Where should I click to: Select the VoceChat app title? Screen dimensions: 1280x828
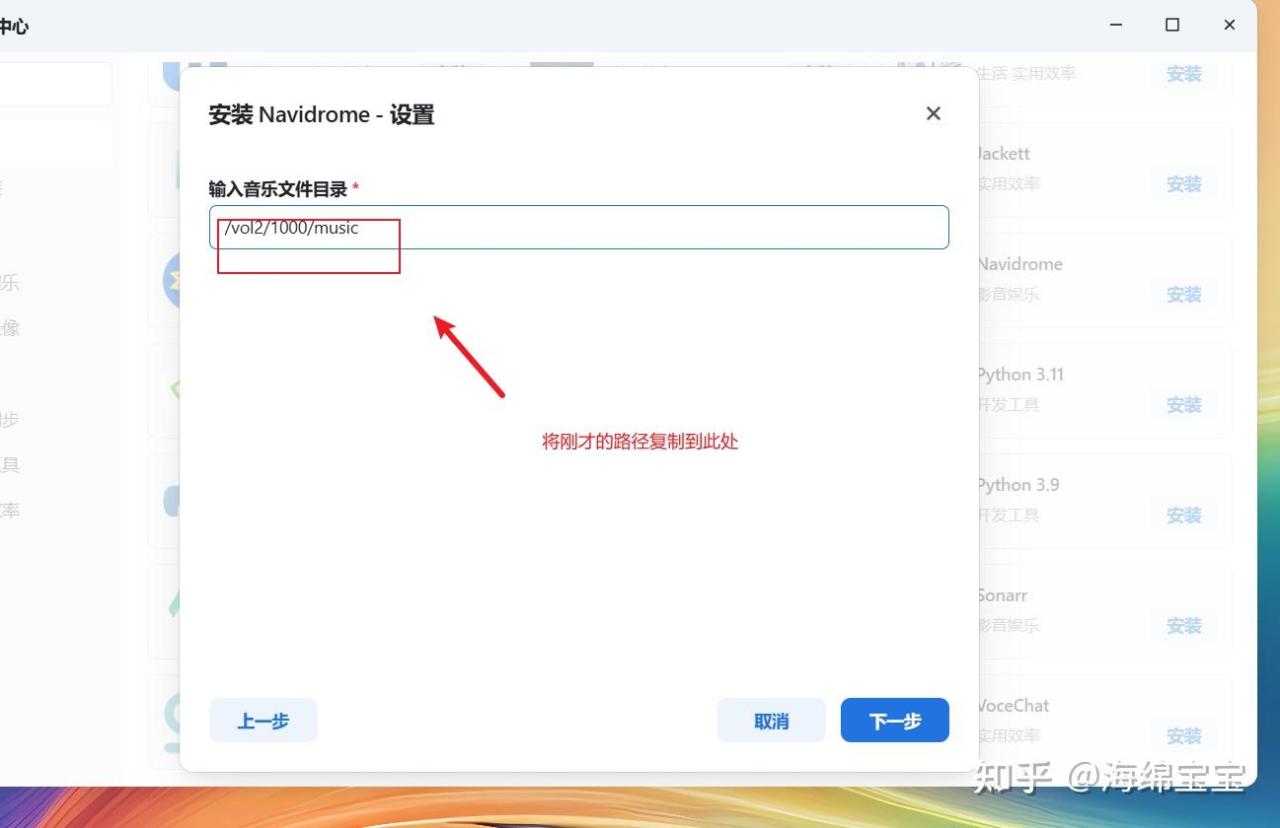1013,705
